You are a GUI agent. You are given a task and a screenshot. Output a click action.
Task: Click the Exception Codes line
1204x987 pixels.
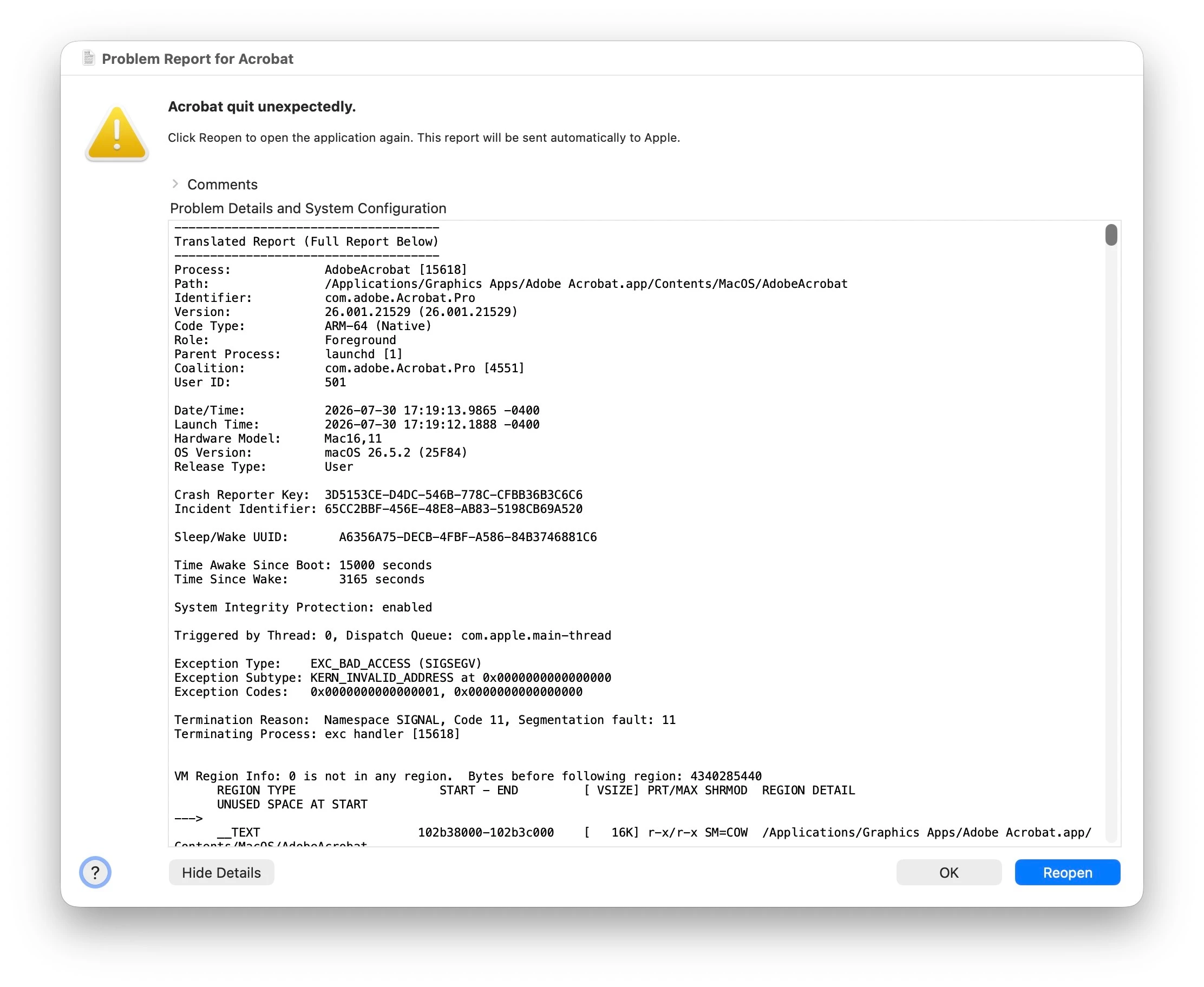(378, 692)
